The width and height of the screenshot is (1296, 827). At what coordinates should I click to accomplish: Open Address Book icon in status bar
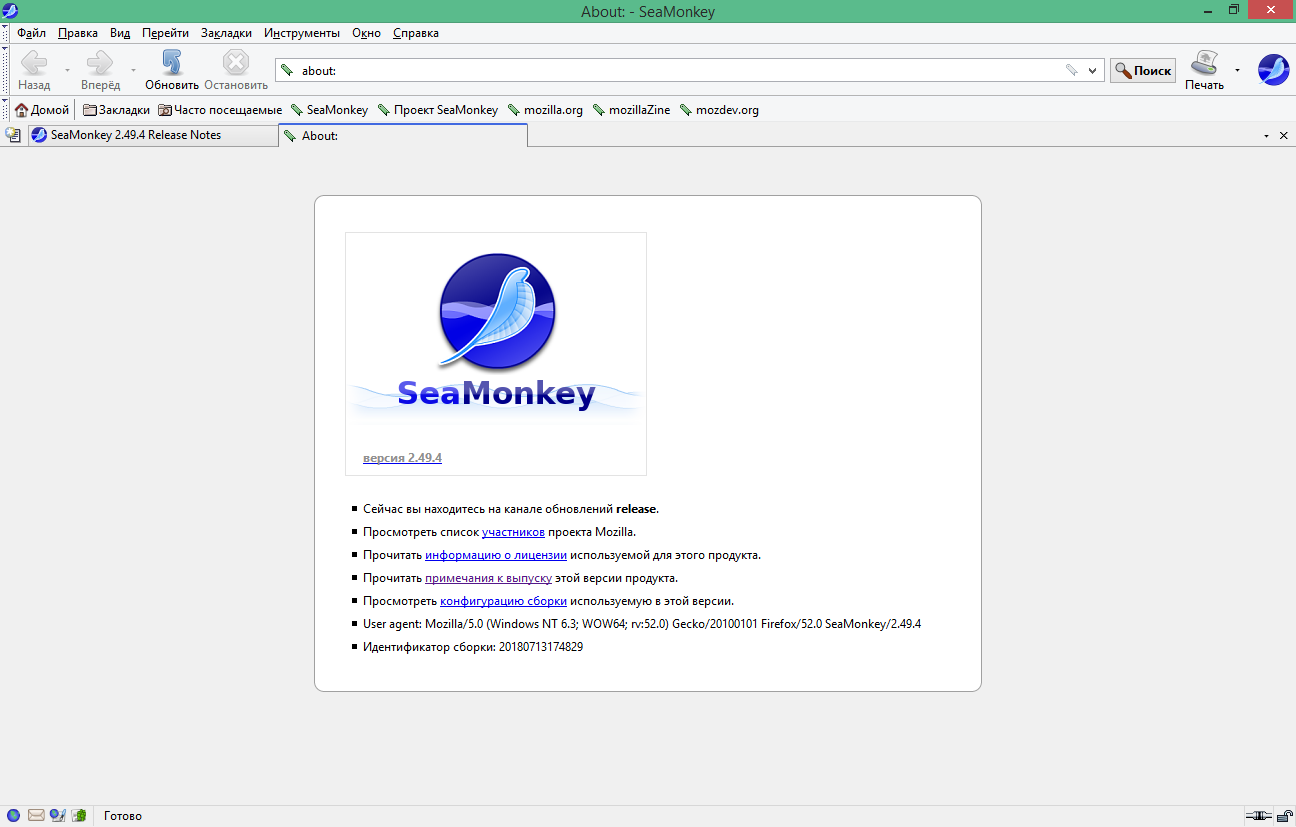click(79, 815)
